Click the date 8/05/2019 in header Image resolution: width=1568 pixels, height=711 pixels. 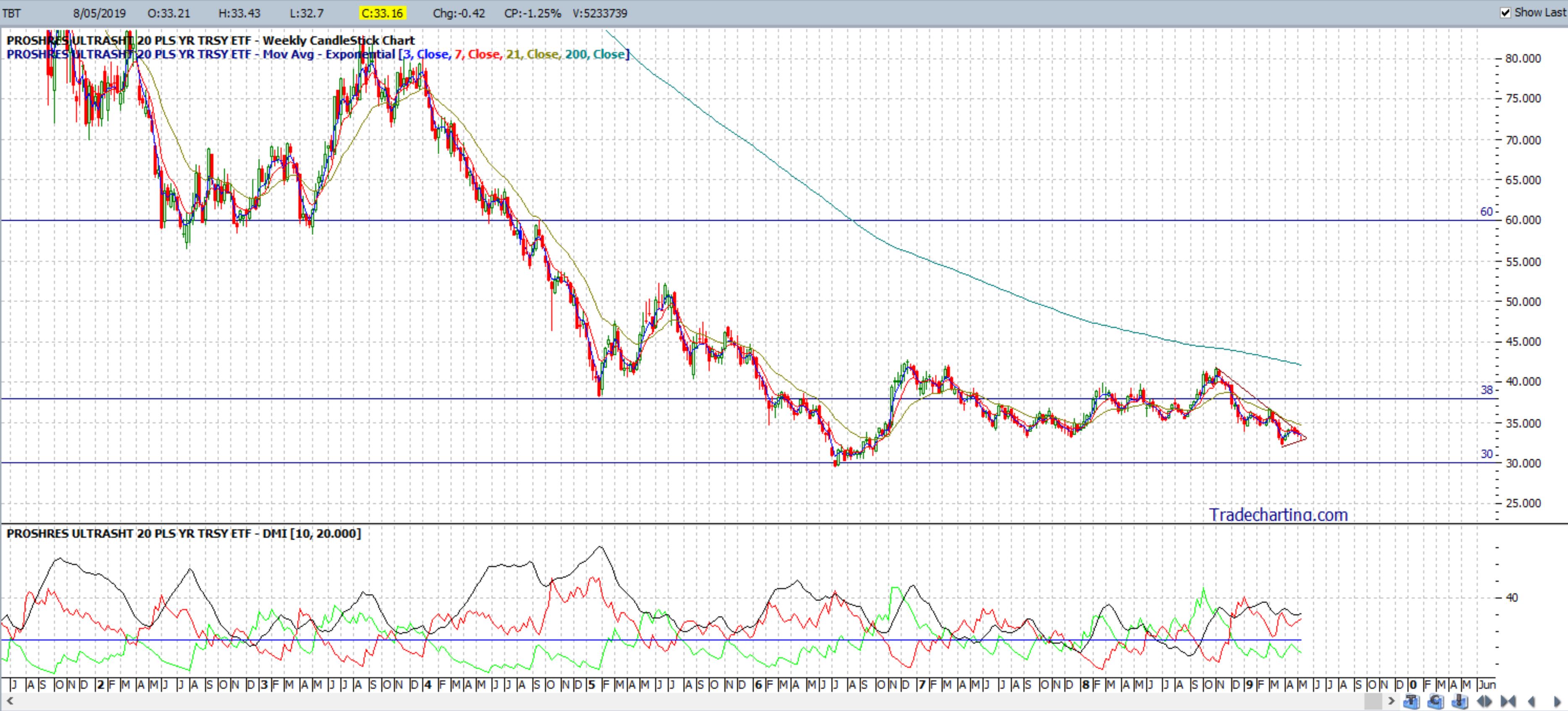click(x=99, y=13)
